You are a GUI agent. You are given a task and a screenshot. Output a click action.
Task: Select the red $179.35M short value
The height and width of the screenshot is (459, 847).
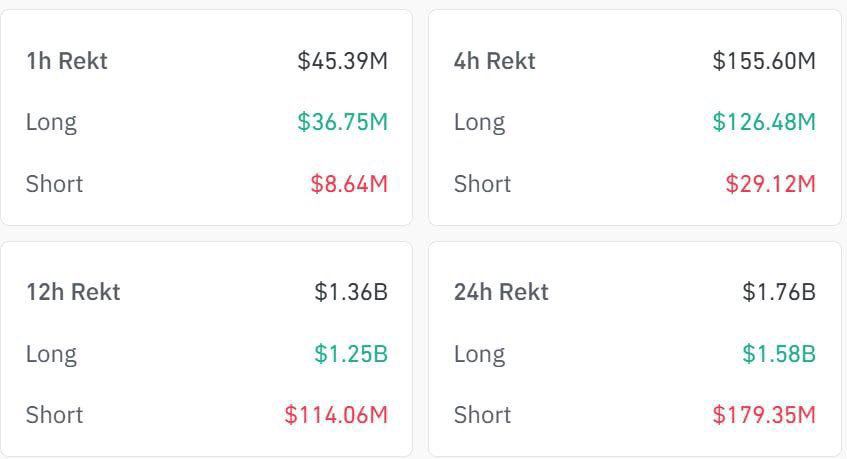pos(764,415)
